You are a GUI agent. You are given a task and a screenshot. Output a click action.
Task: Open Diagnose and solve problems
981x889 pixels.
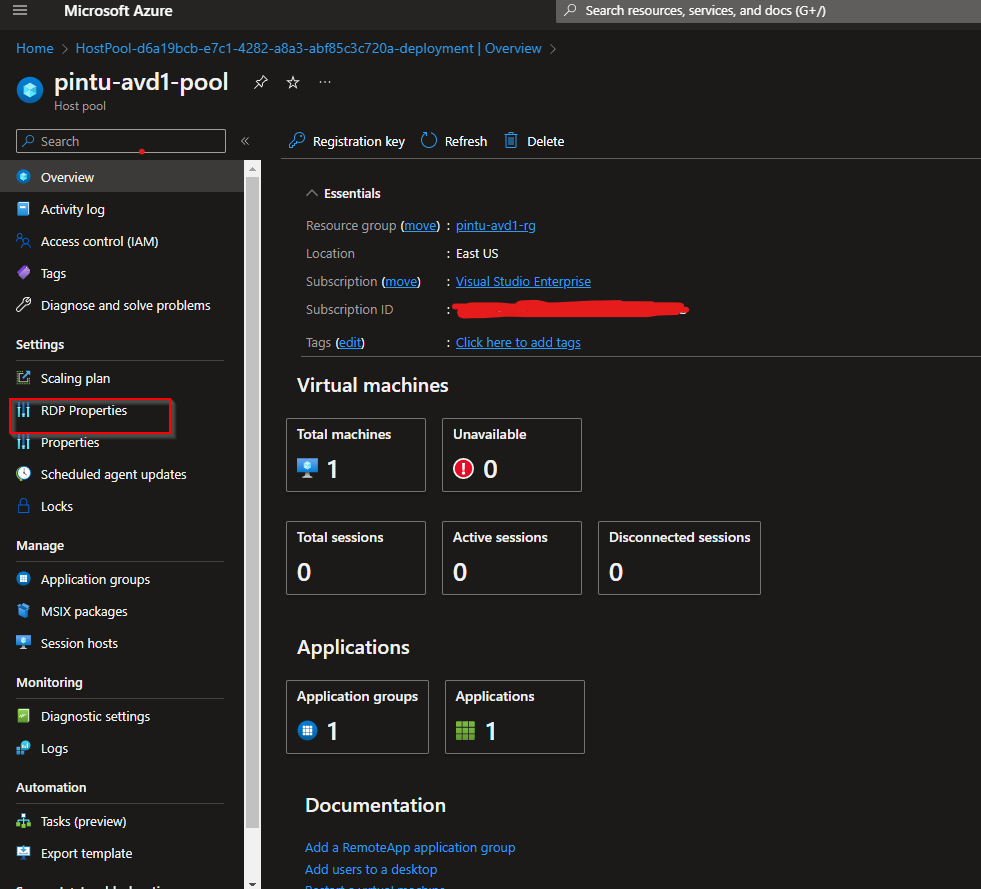(121, 305)
